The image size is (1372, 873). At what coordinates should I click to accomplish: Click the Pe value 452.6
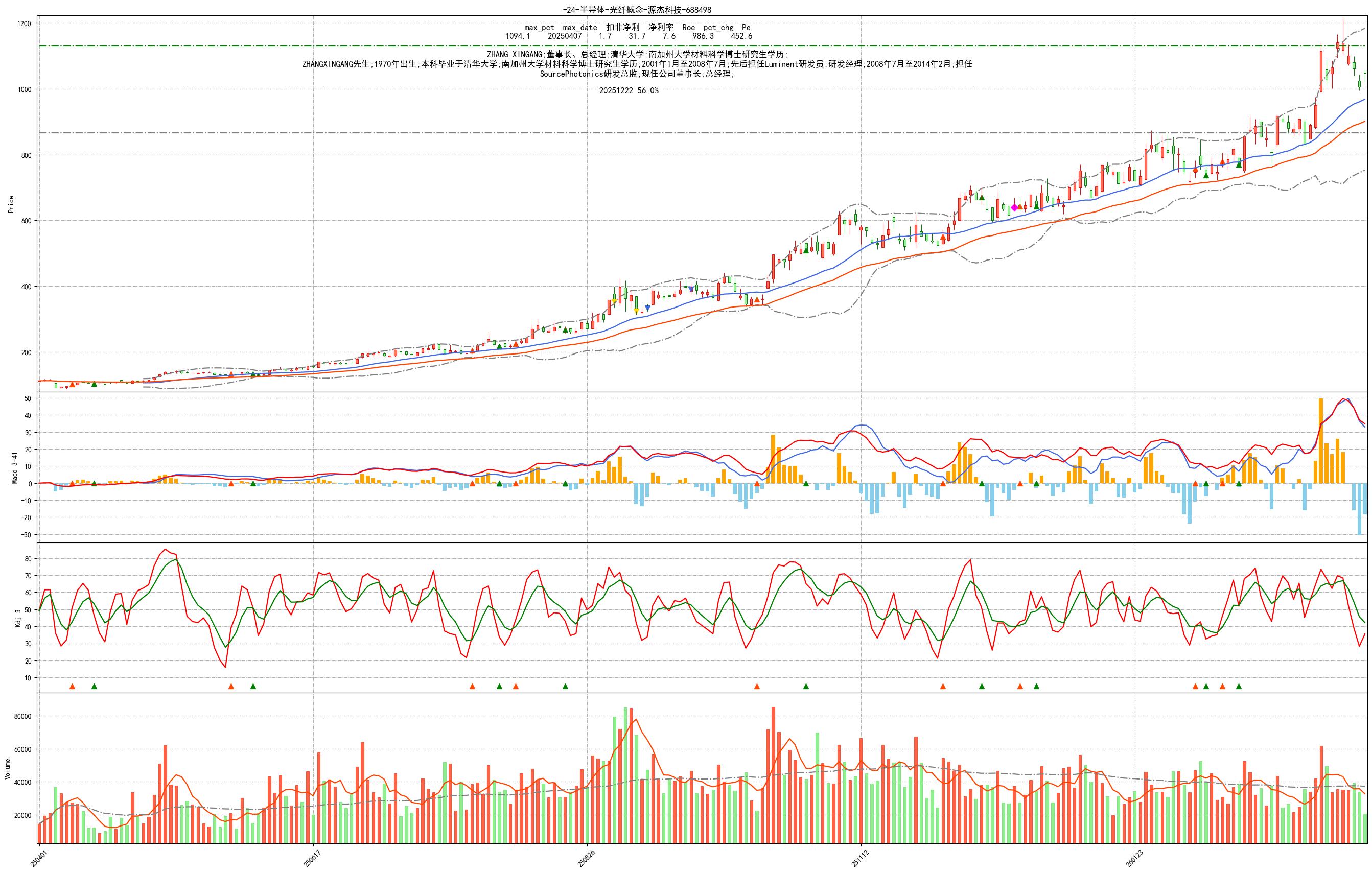[741, 36]
